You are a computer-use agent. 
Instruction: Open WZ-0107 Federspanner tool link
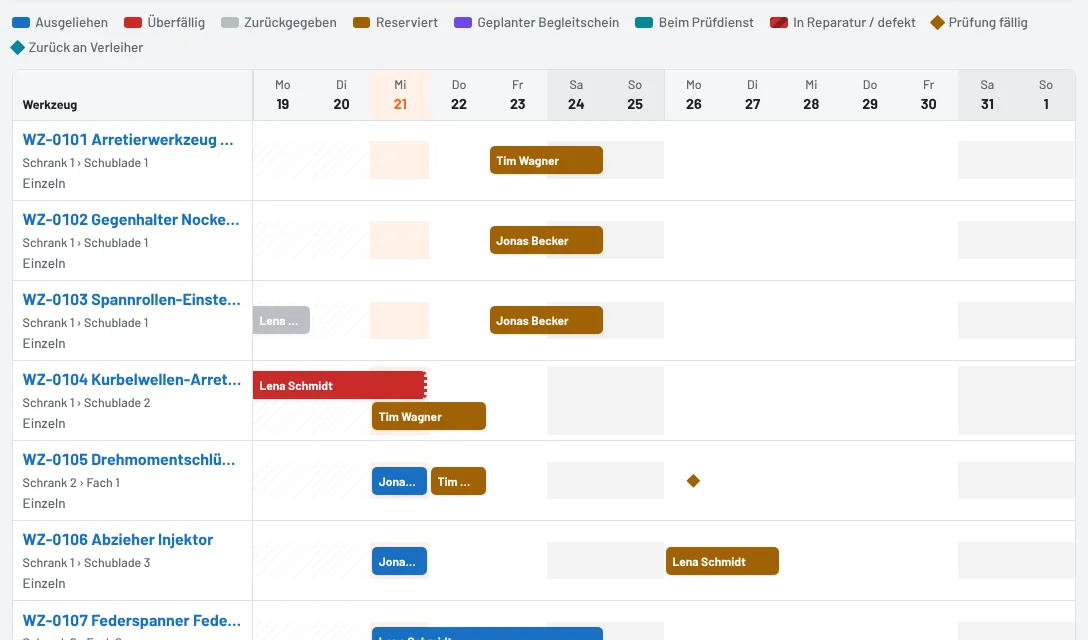tap(132, 620)
